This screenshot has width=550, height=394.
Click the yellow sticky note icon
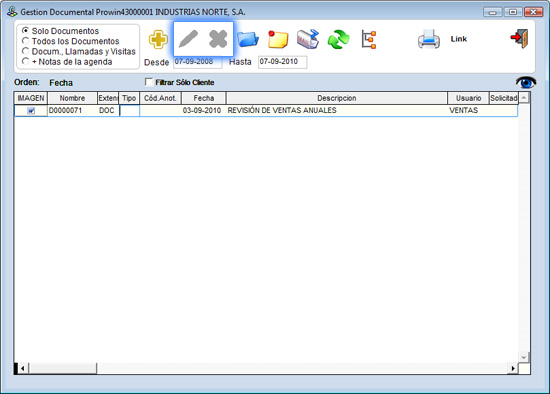tap(278, 39)
